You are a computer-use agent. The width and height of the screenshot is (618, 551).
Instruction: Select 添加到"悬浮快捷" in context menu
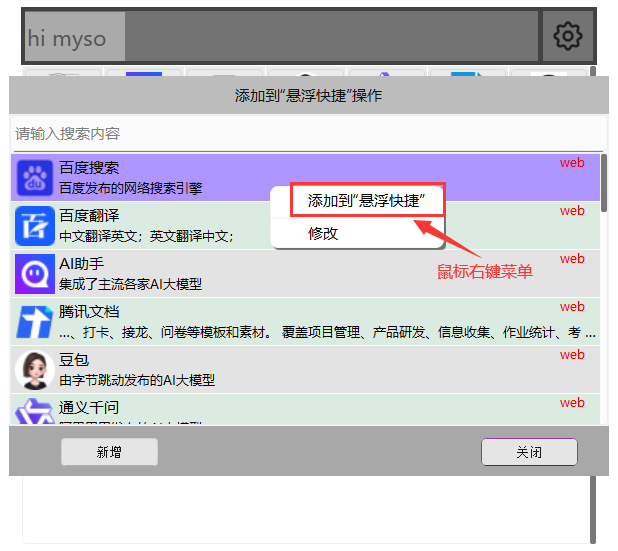point(367,200)
